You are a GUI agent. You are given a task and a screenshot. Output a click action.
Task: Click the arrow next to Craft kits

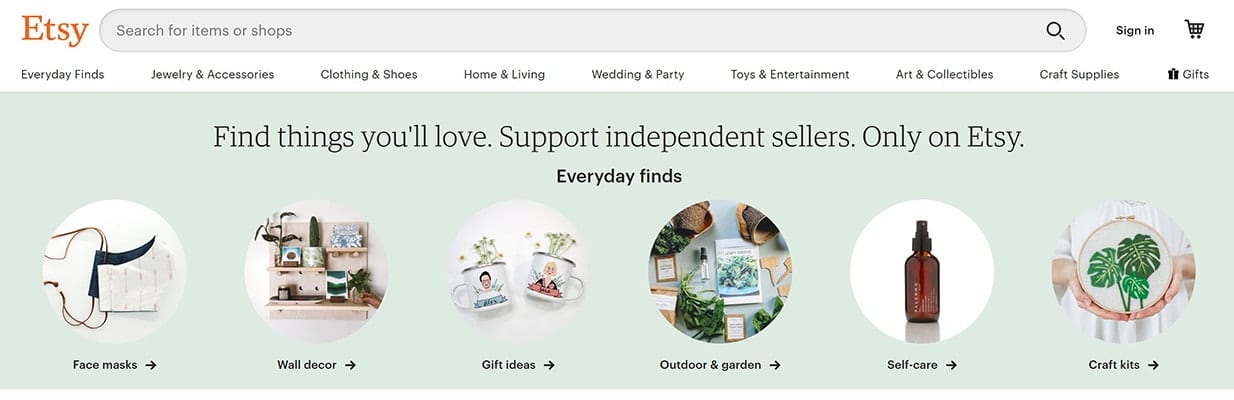pyautogui.click(x=1153, y=365)
